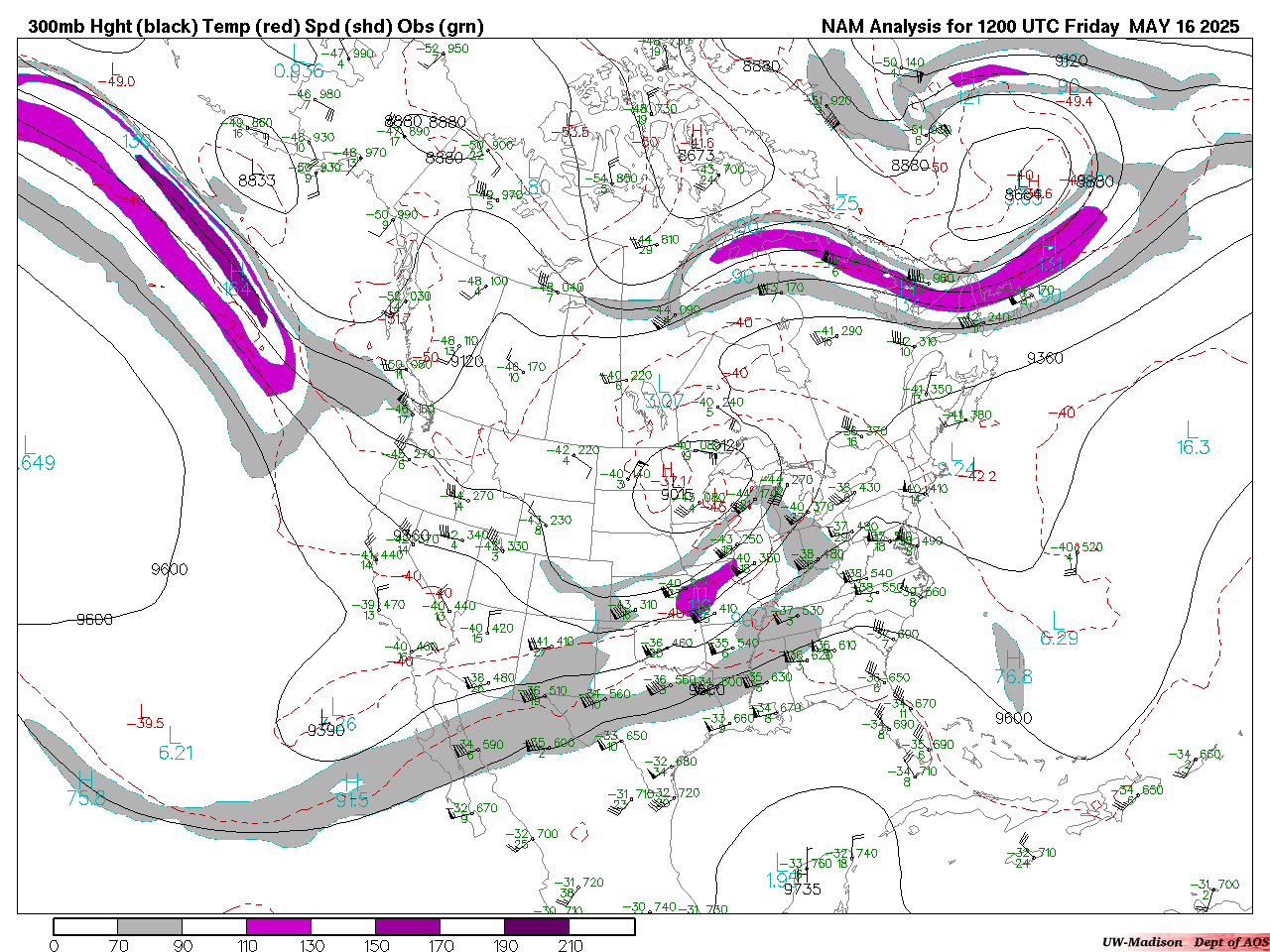The image size is (1270, 952).
Task: Open the UW-Madison Dept of AOS credit
Action: (x=1185, y=942)
